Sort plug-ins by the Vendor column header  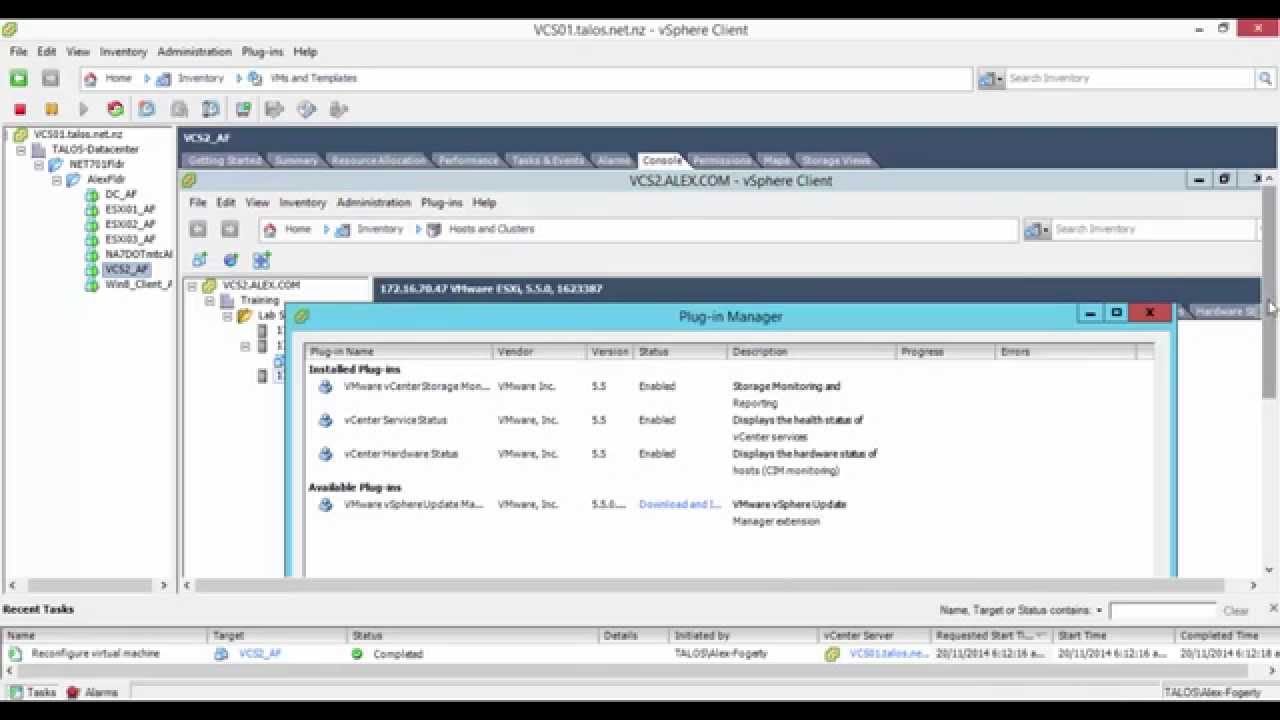click(539, 352)
